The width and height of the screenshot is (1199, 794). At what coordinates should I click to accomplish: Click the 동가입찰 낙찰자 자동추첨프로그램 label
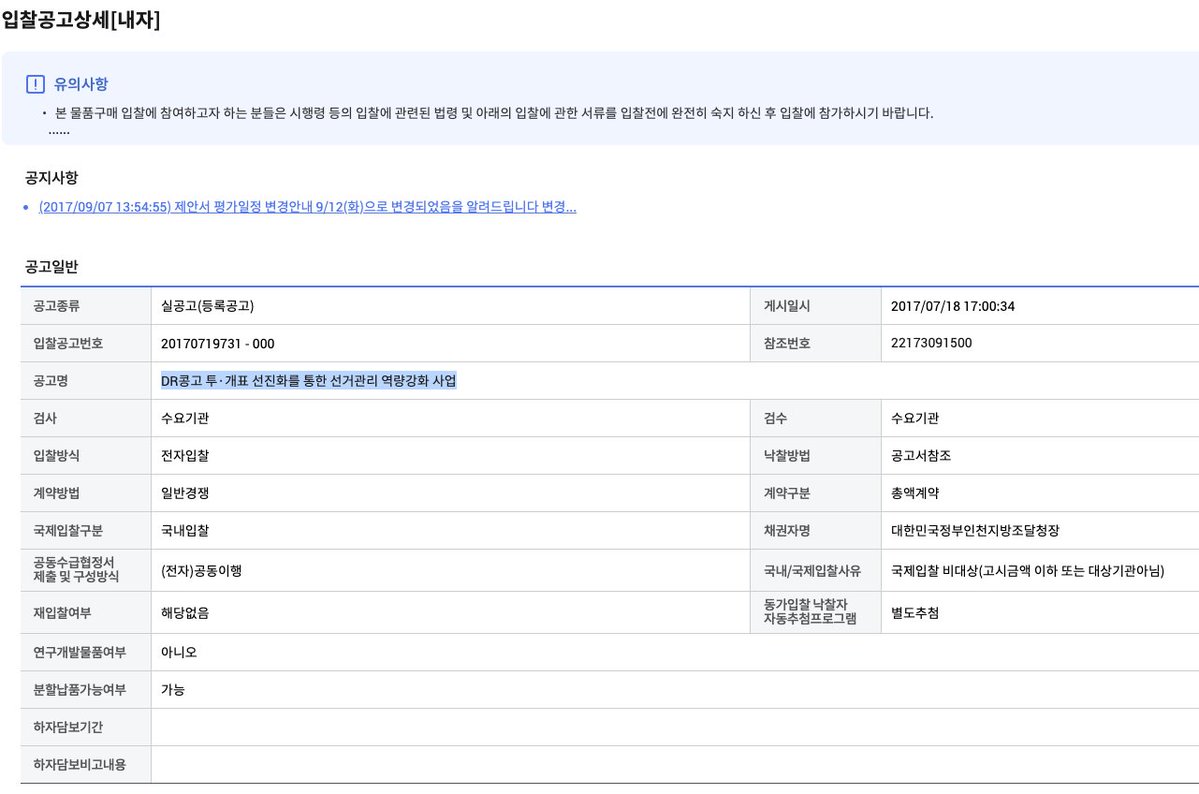pyautogui.click(x=810, y=611)
